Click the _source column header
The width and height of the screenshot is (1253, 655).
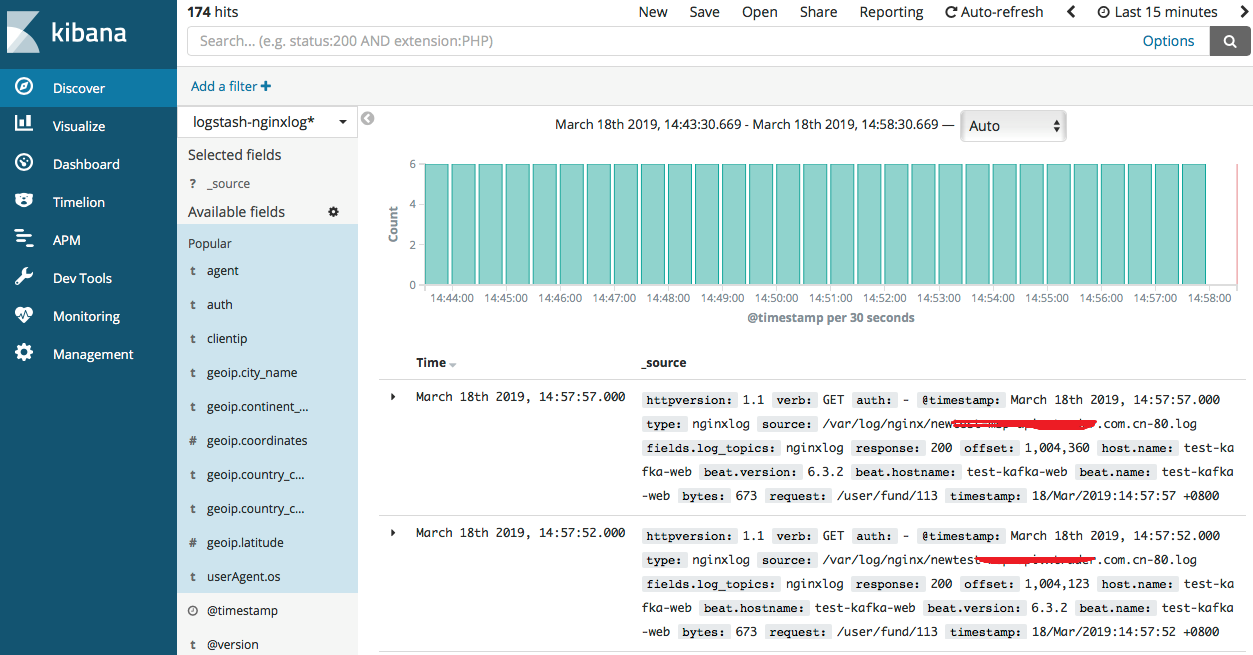(x=664, y=363)
